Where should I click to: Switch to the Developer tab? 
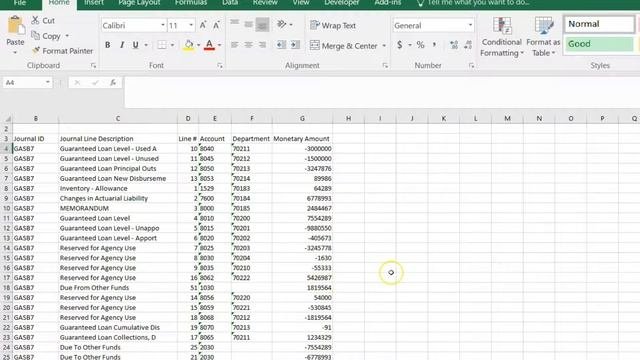tap(342, 3)
